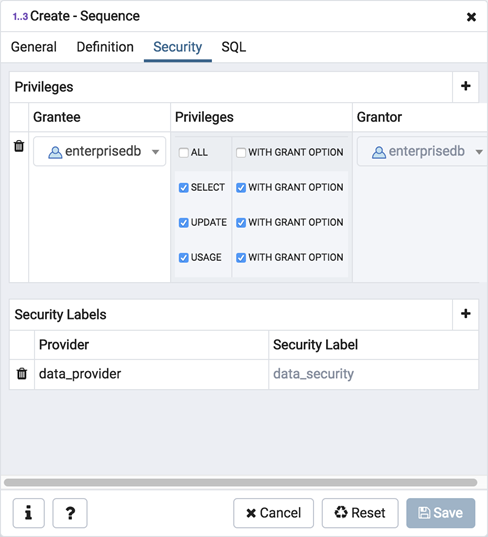Viewport: 488px width, 537px height.
Task: Open the Grantee enterprisedb dropdown
Action: (x=99, y=151)
